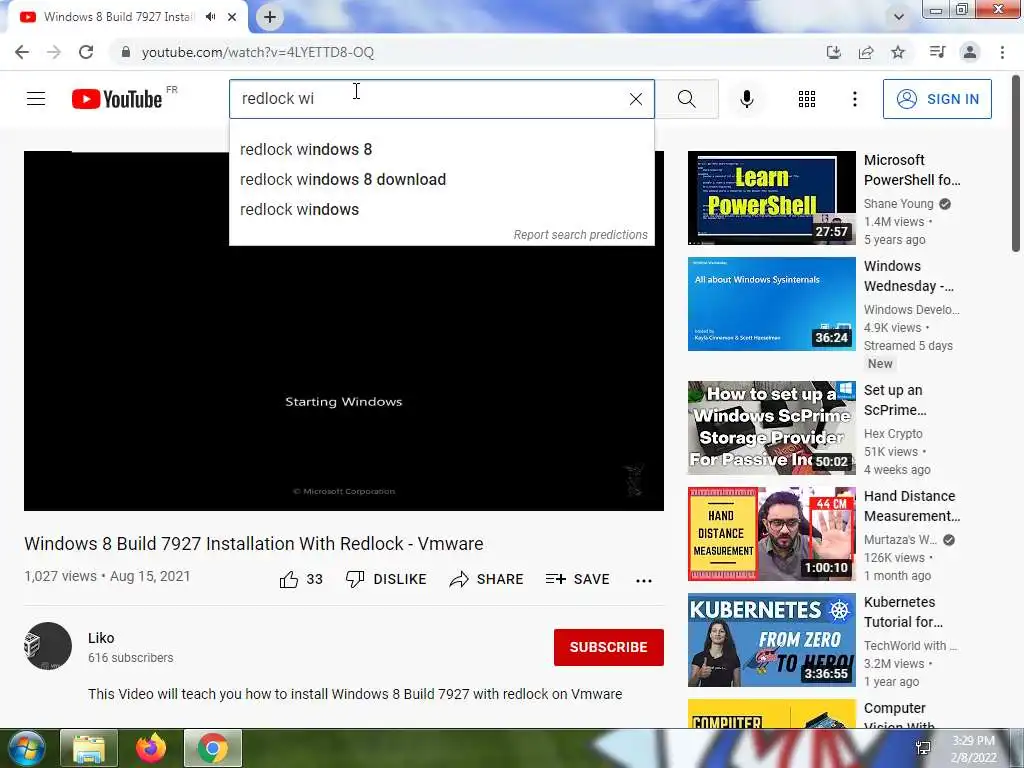Click the video player area
1024x768 pixels.
click(x=344, y=331)
